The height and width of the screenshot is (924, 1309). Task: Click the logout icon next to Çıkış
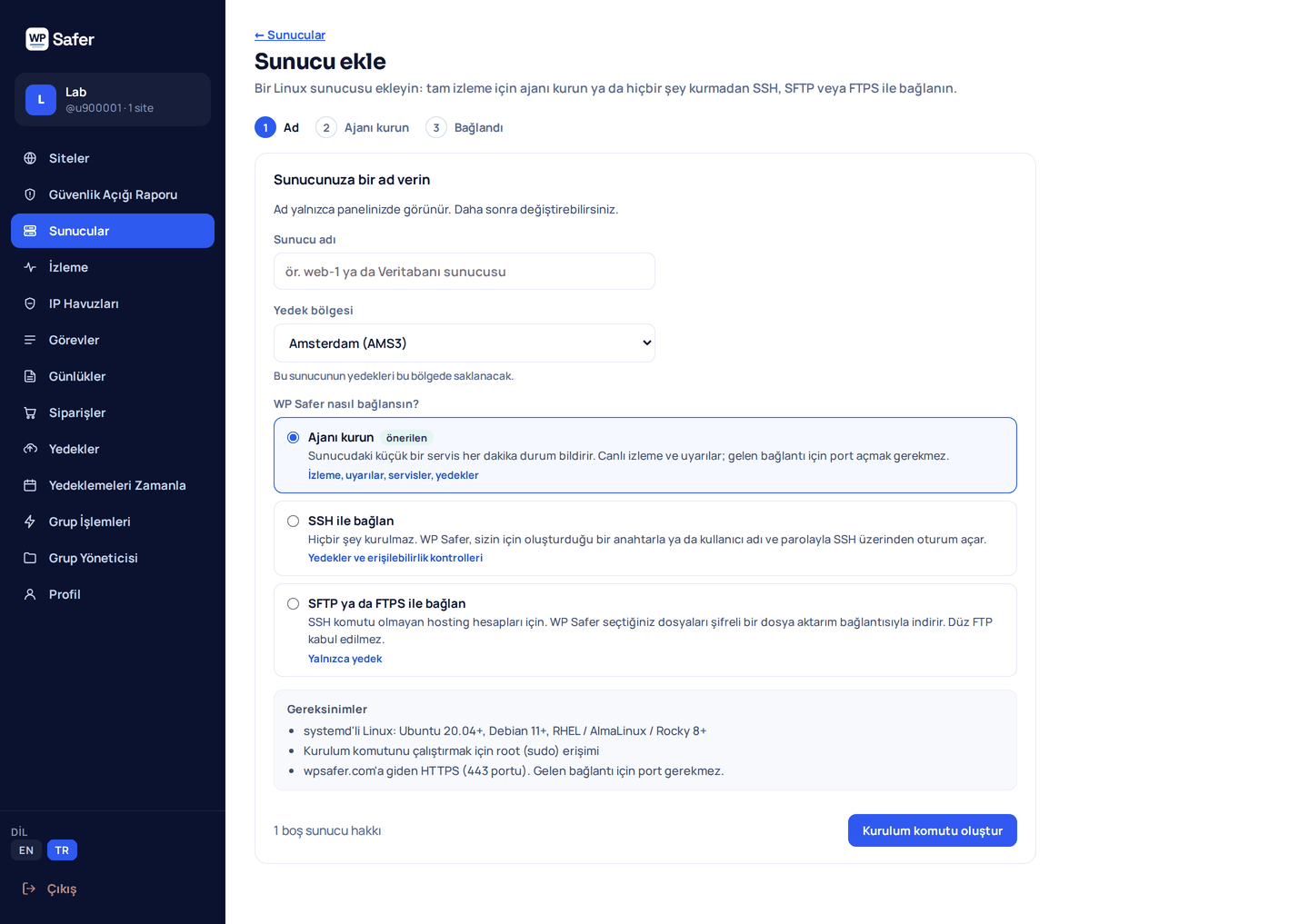29,889
